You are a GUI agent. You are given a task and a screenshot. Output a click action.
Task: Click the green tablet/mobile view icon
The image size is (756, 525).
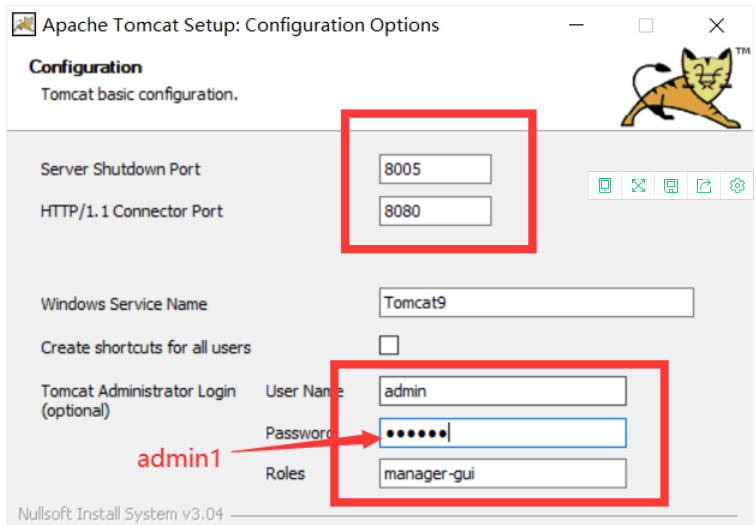tap(605, 185)
